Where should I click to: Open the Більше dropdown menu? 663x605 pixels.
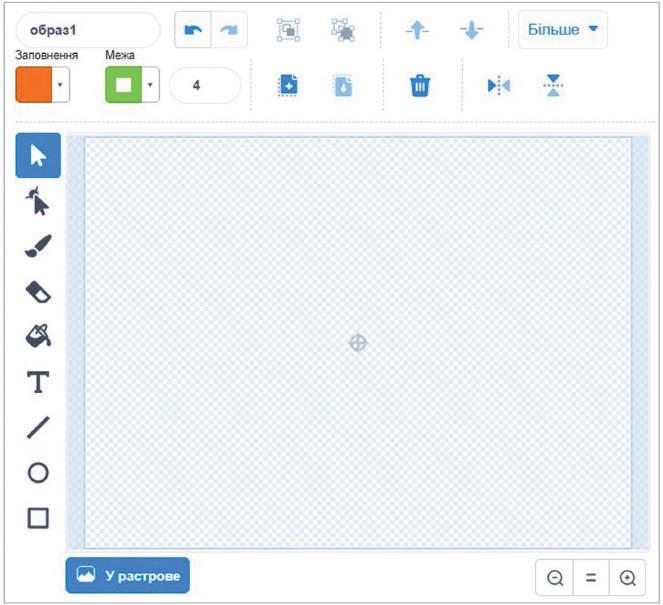click(x=563, y=30)
